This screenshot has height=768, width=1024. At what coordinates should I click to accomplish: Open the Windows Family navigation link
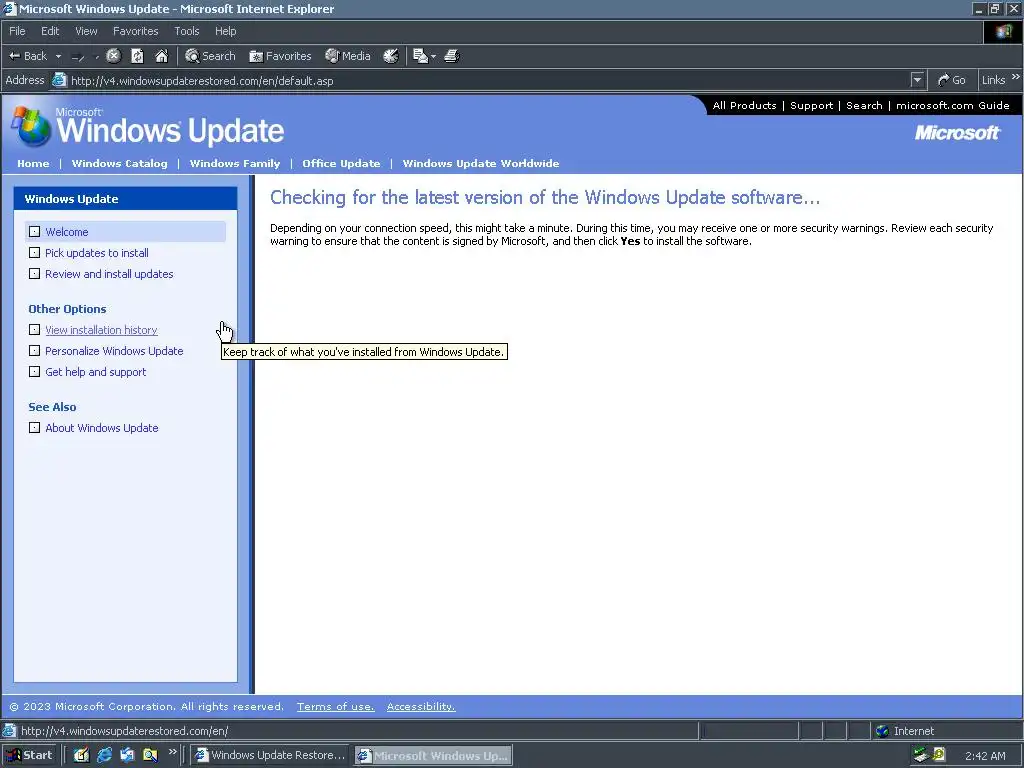(234, 163)
